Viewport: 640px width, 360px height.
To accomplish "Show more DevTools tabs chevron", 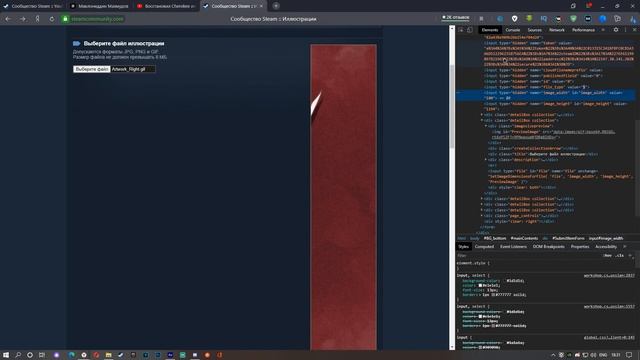I will (603, 30).
